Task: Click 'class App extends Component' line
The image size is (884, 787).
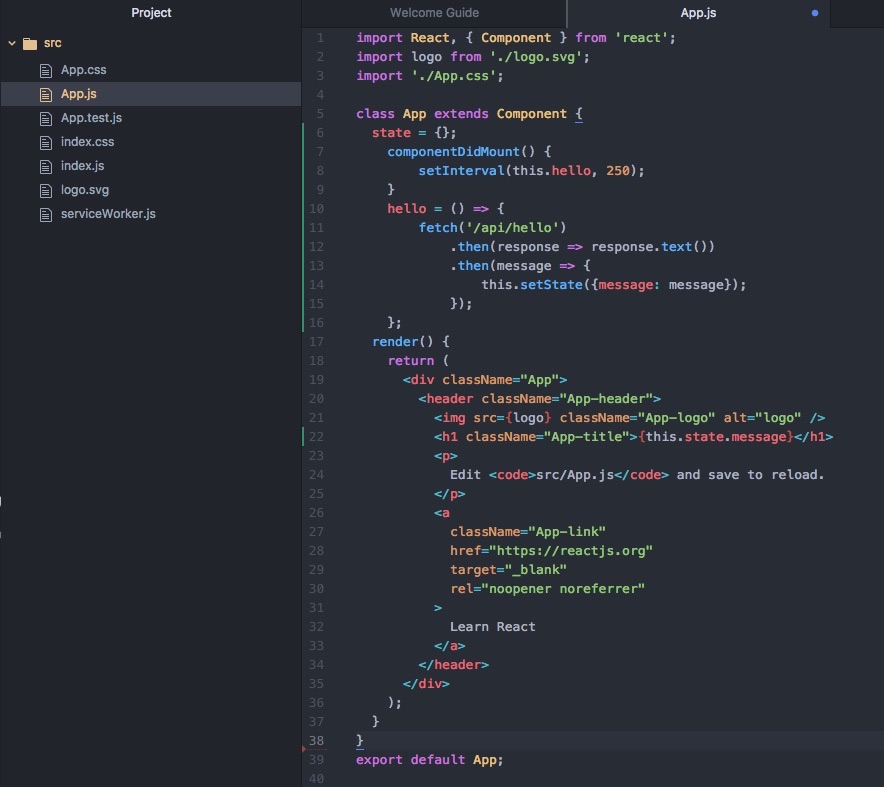Action: coord(469,114)
